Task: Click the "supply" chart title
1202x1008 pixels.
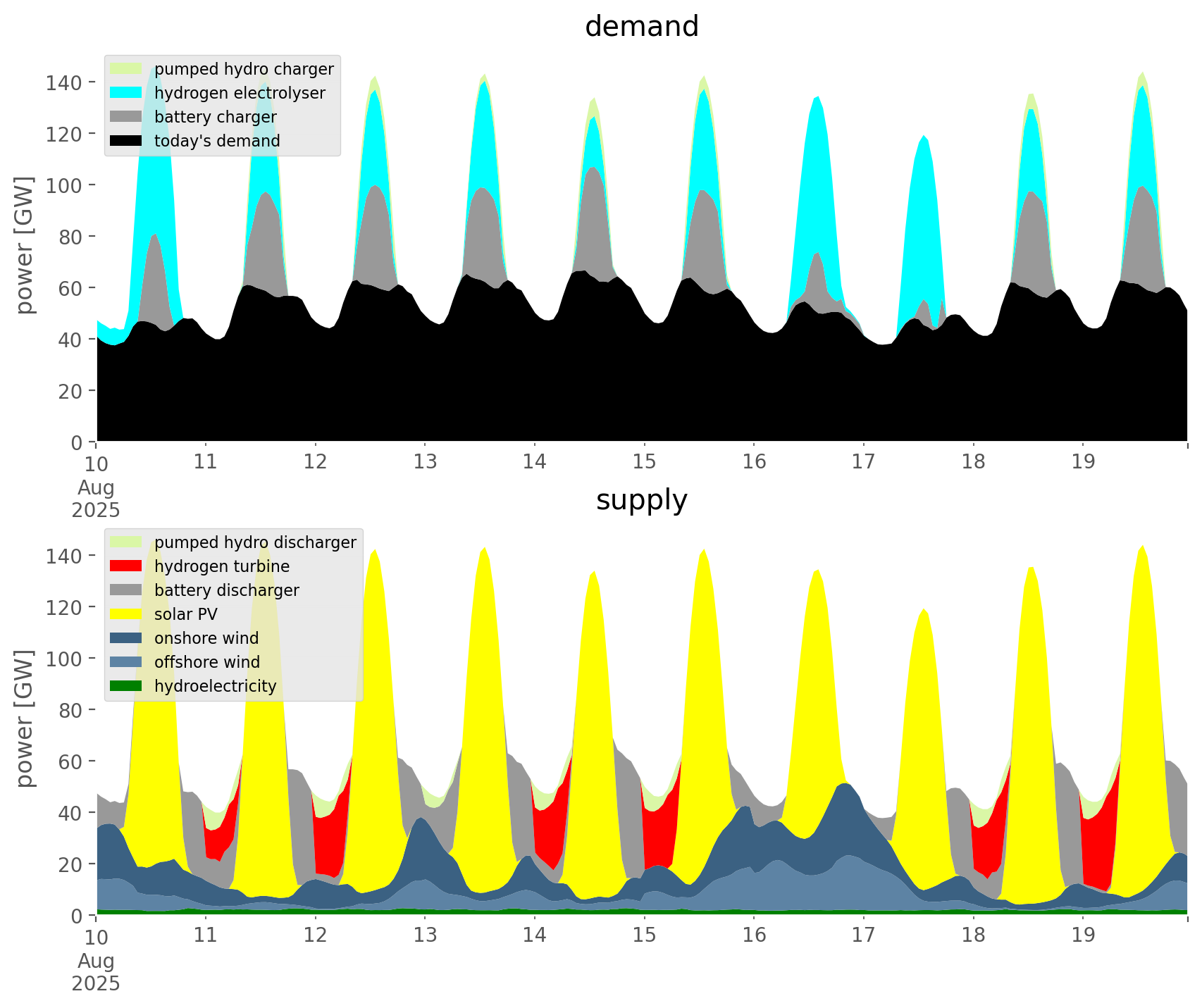Action: click(641, 500)
